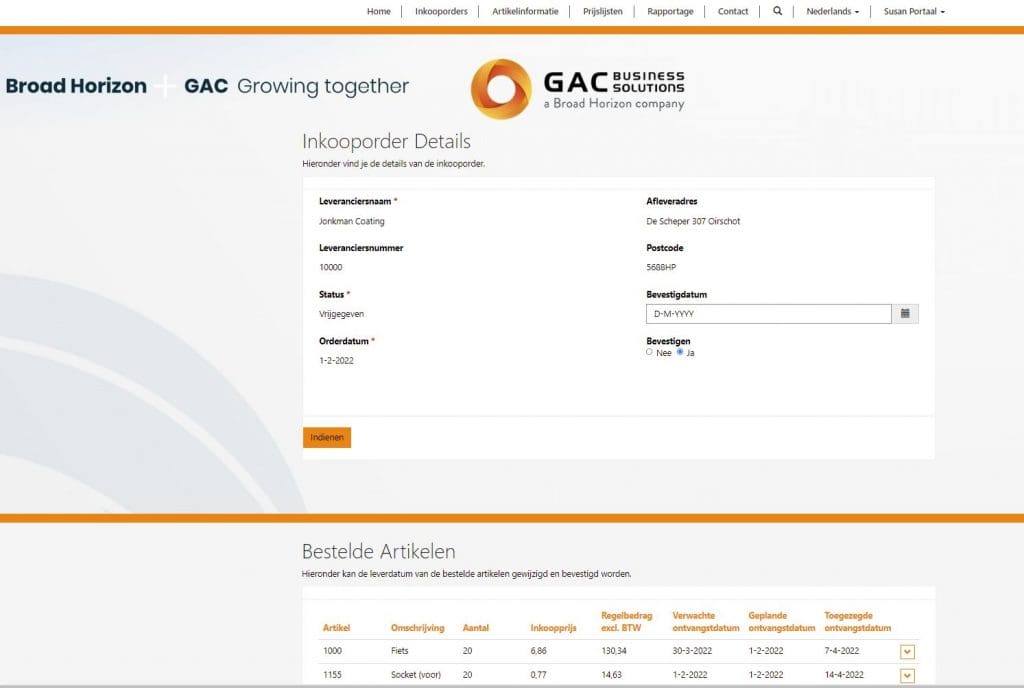Click the Fiets description cell
This screenshot has height=688, width=1024.
point(400,651)
